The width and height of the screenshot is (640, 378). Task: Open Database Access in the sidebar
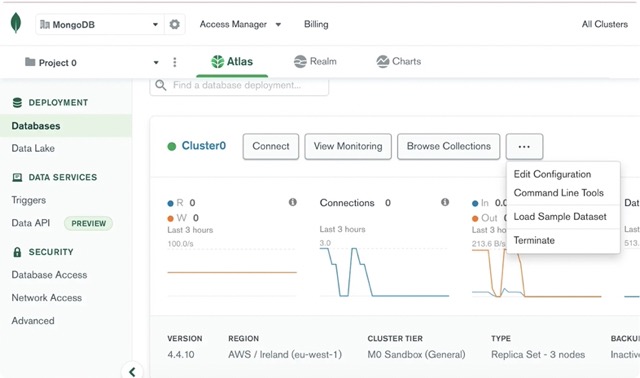point(49,275)
